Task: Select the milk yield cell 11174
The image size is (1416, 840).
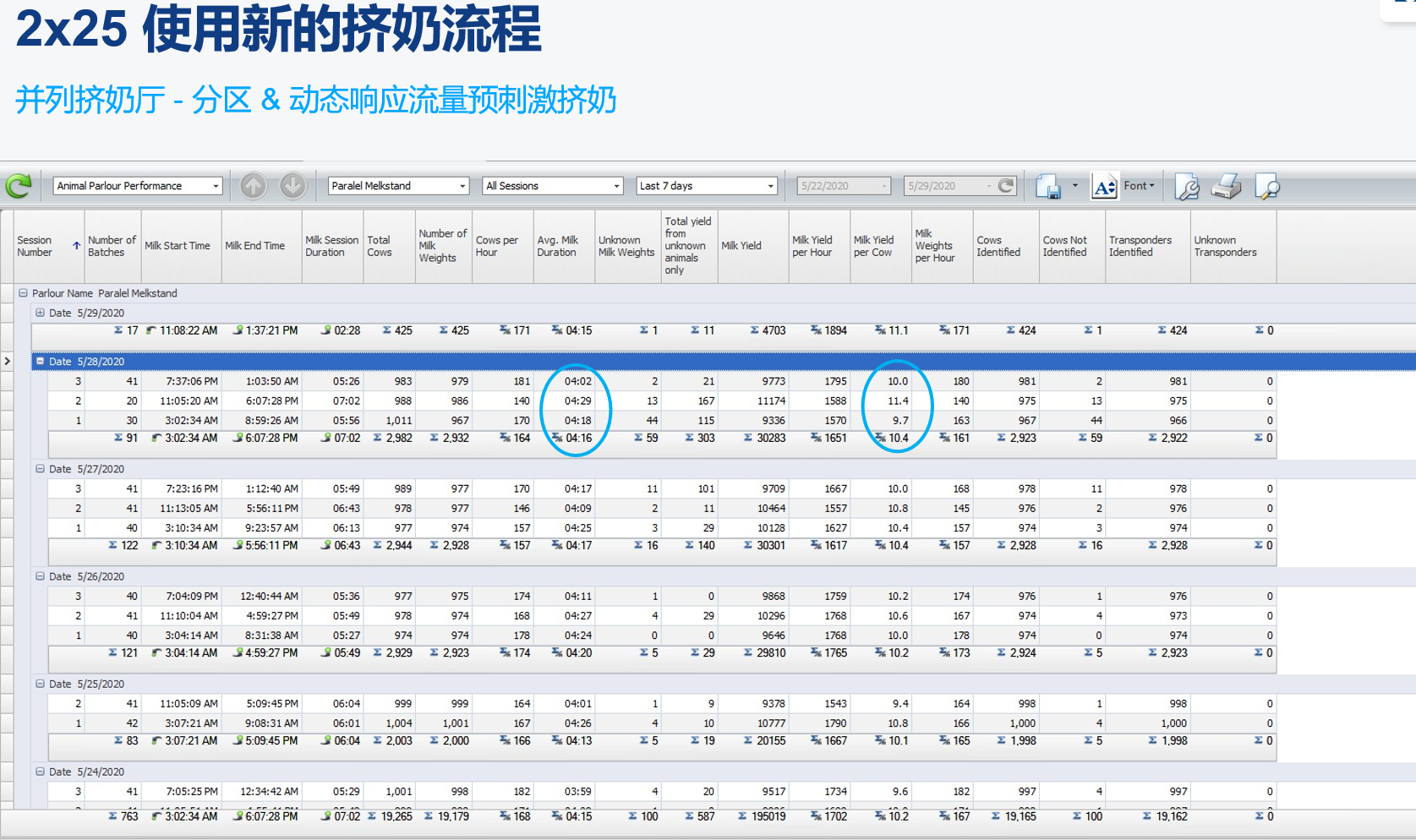Action: click(x=753, y=401)
